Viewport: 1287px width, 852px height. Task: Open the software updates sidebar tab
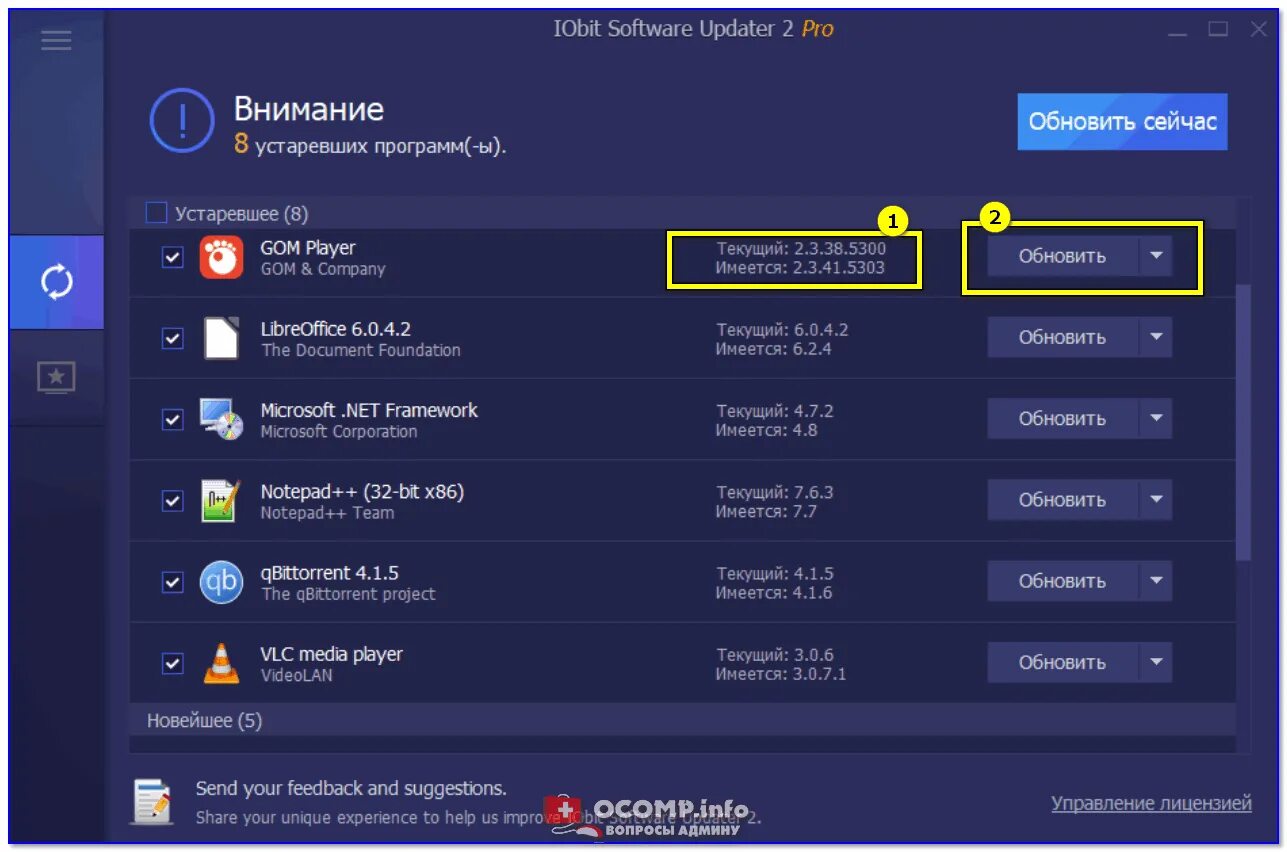tap(57, 282)
